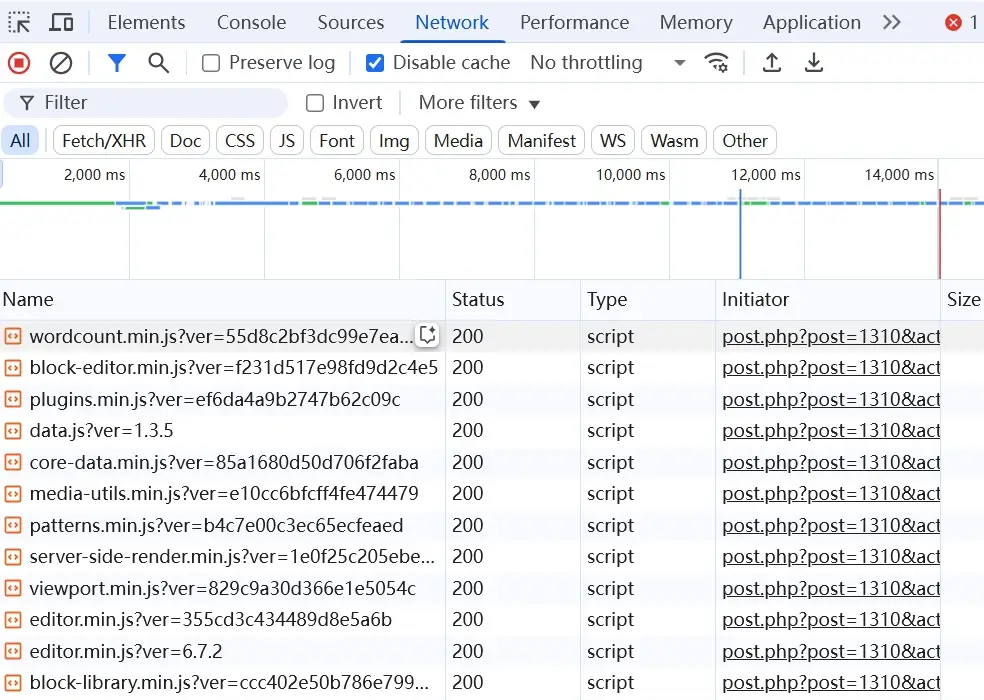Image resolution: width=984 pixels, height=700 pixels.
Task: Open the No throttling dropdown
Action: (x=607, y=63)
